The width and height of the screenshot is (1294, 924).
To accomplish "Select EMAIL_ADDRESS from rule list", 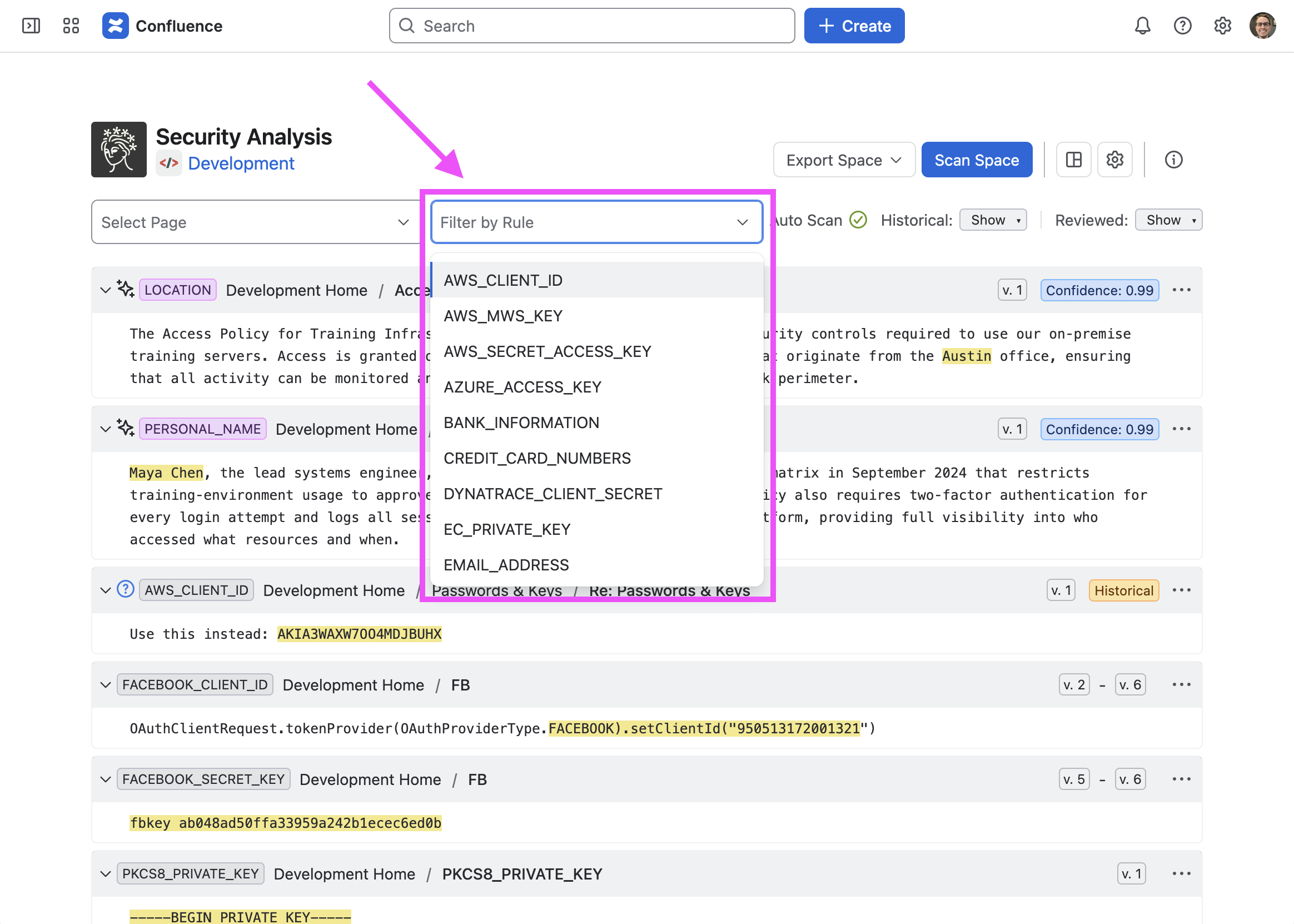I will tap(596, 564).
